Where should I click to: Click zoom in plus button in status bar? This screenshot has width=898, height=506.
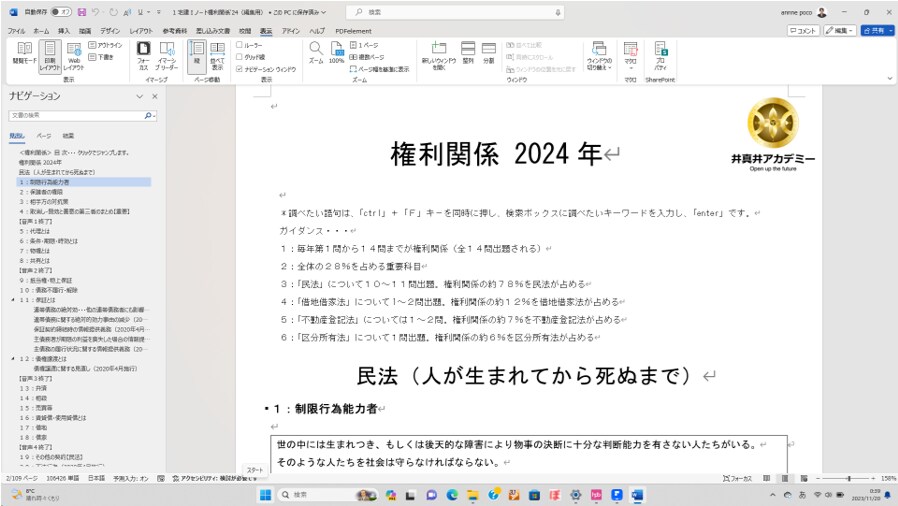(873, 479)
